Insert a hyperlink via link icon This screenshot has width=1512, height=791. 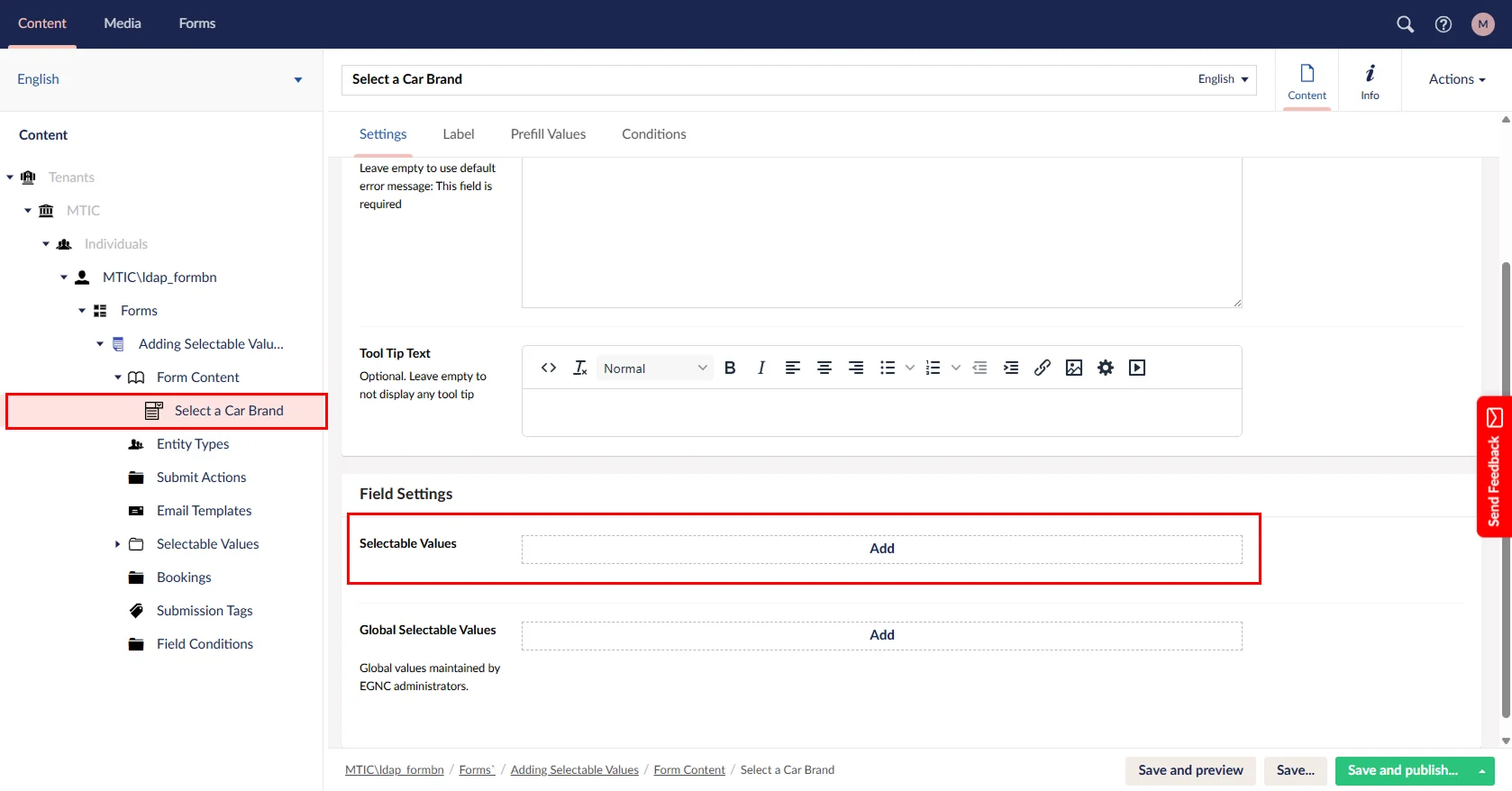pyautogui.click(x=1042, y=368)
